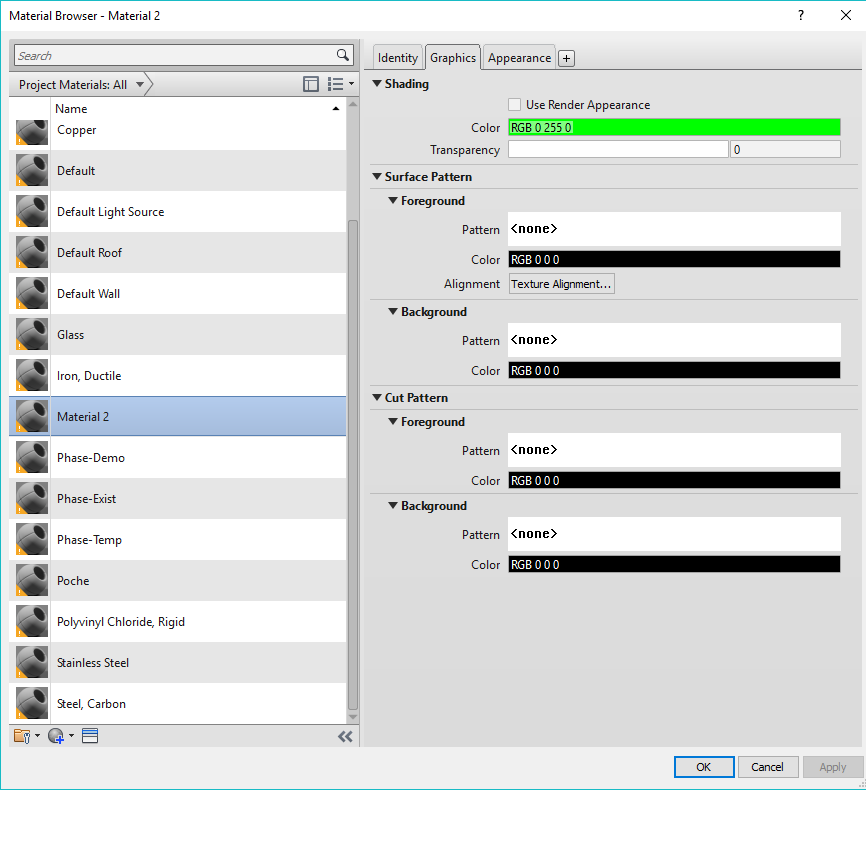This screenshot has height=864, width=866.
Task: Click Surface Background black color swatch
Action: (x=674, y=370)
